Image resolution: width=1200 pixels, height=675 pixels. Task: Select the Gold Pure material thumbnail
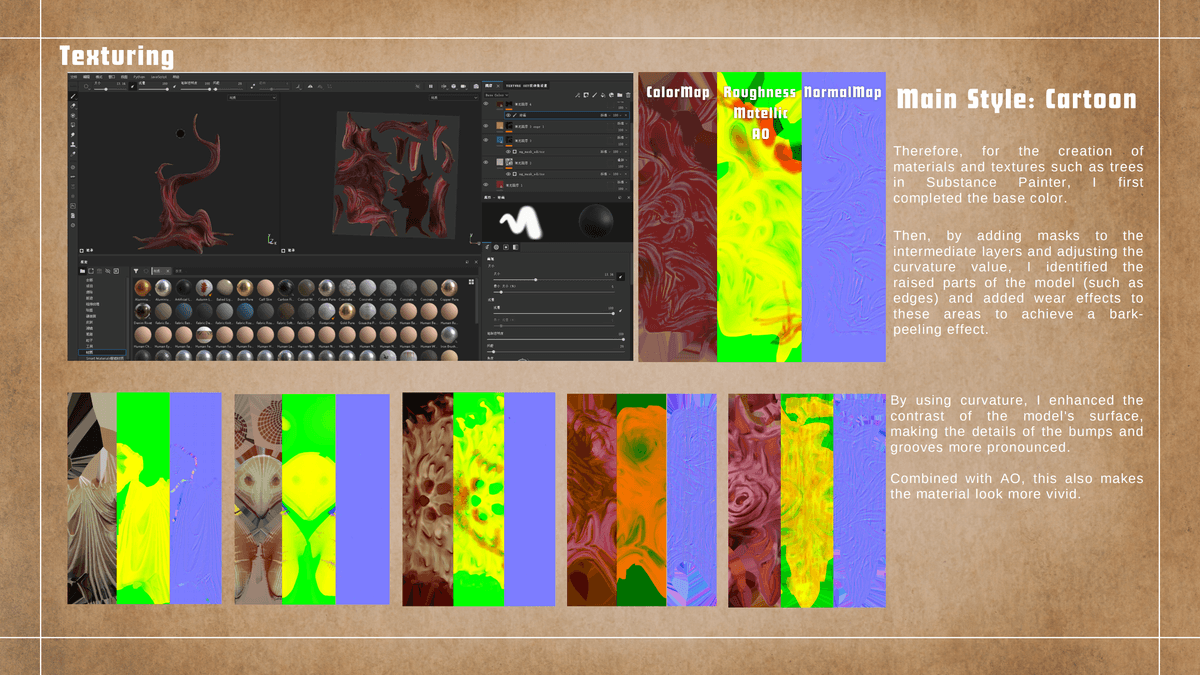[x=345, y=312]
